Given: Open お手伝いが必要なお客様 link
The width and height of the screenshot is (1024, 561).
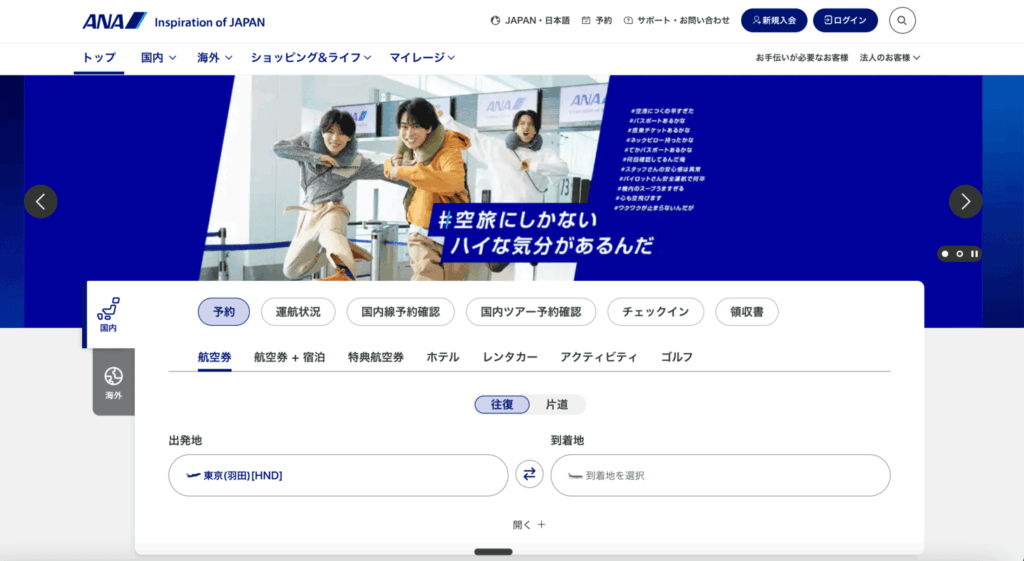Looking at the screenshot, I should 802,57.
